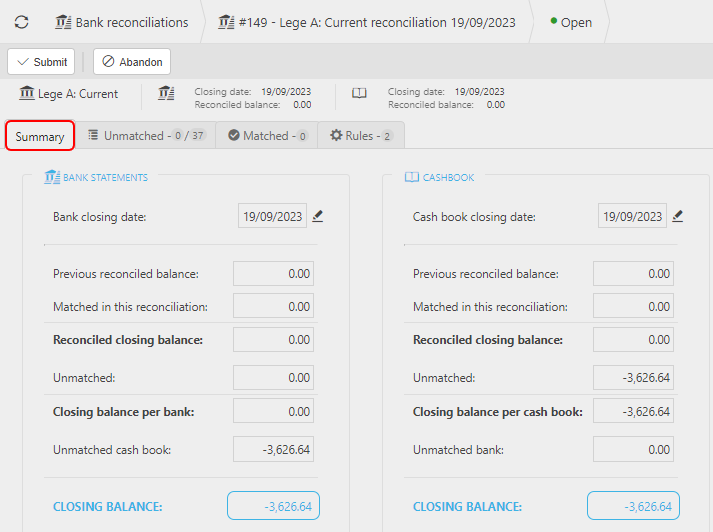The height and width of the screenshot is (532, 713).
Task: Click the Cashbook section book icon
Action: (412, 177)
